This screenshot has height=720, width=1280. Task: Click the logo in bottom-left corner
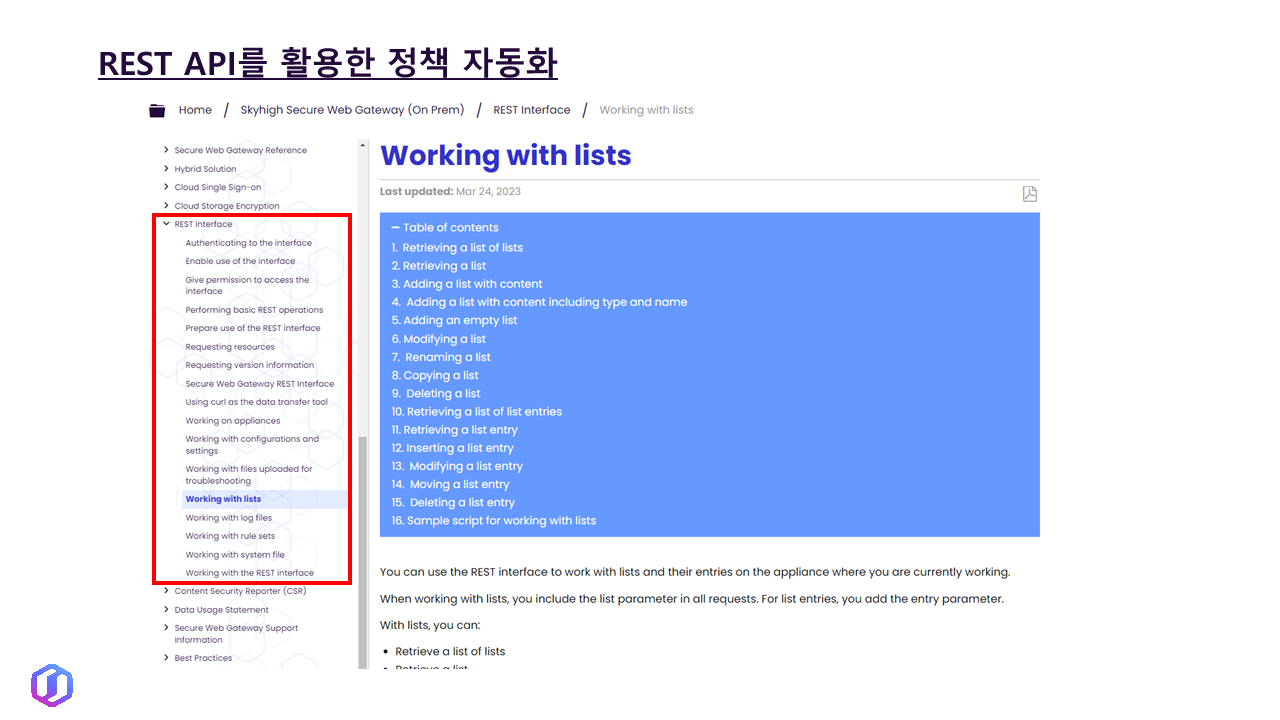tap(52, 686)
